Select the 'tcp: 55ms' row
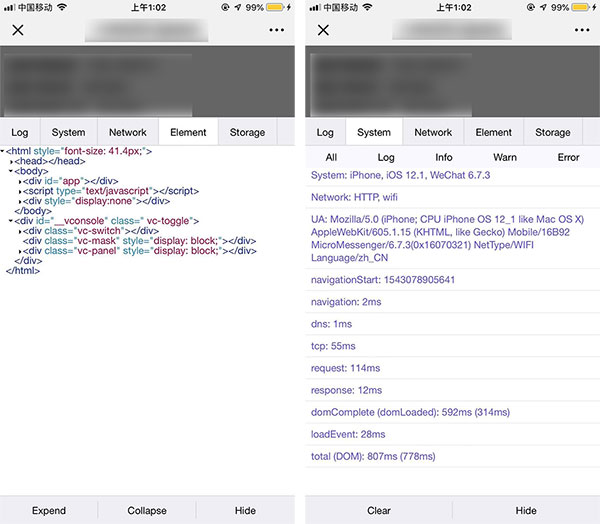Image resolution: width=600 pixels, height=524 pixels. pos(453,346)
